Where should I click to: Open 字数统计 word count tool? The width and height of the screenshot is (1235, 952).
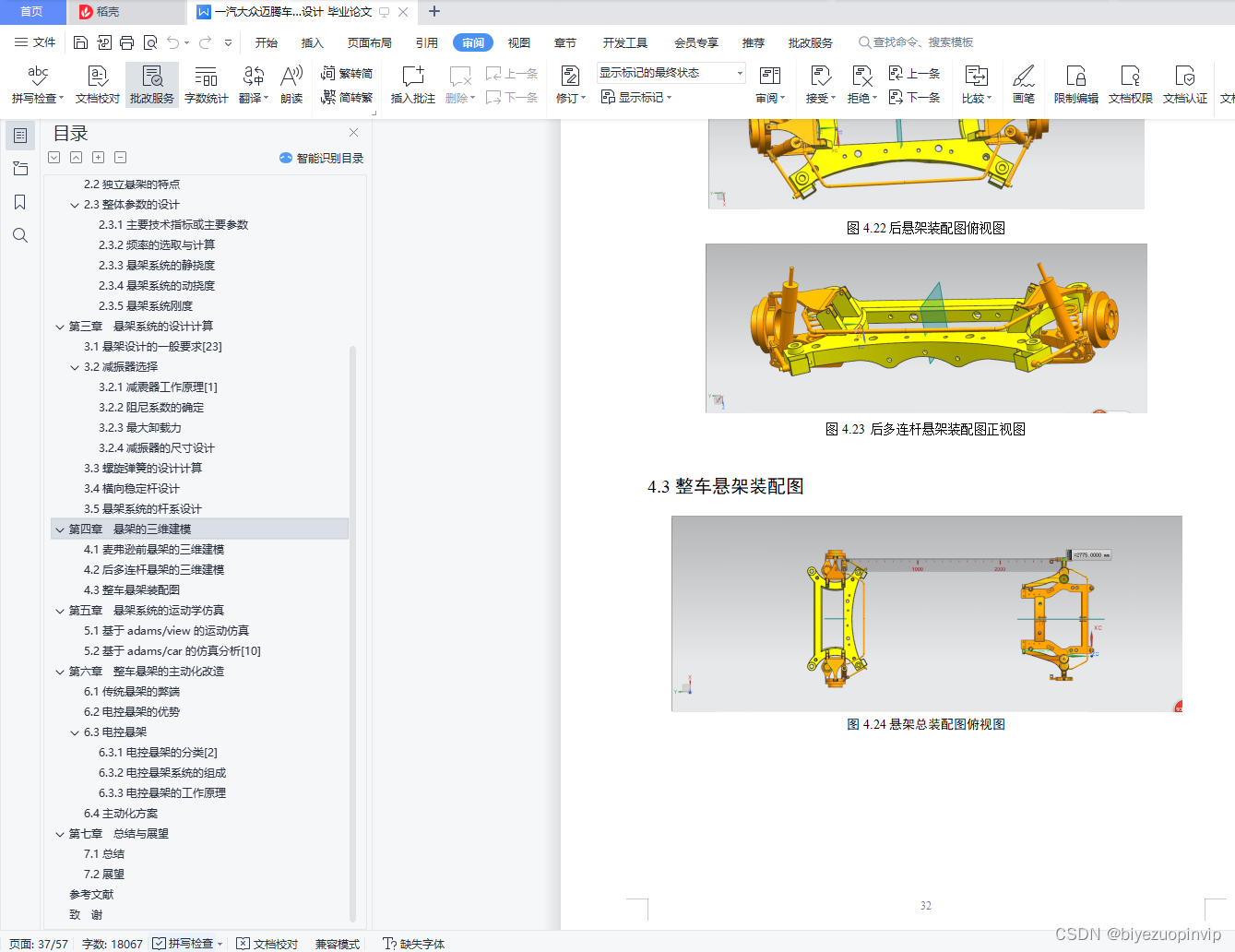pos(207,85)
